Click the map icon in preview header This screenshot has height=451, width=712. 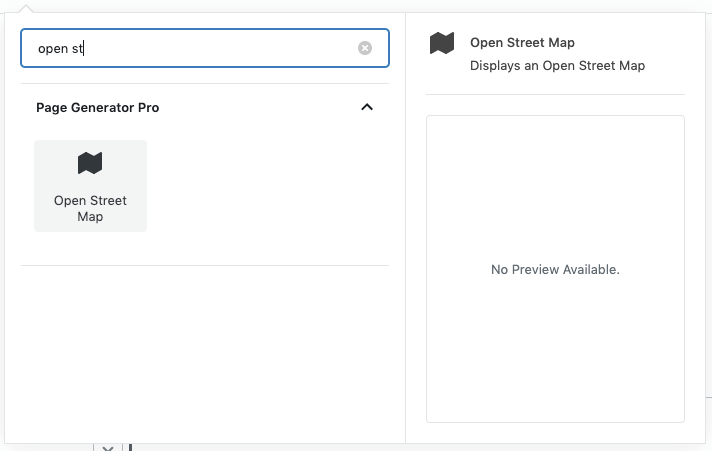point(442,44)
